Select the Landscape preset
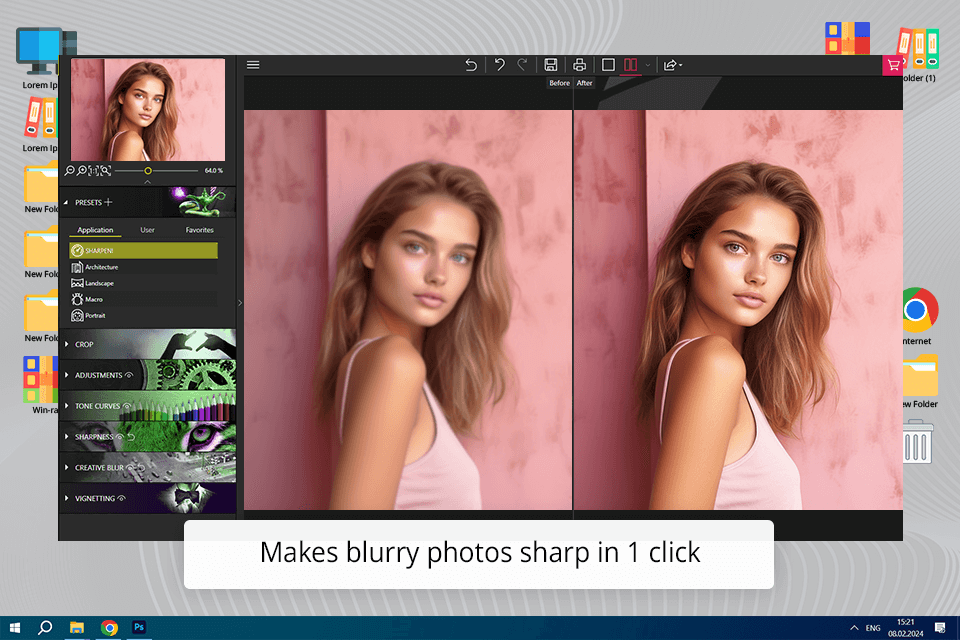This screenshot has width=960, height=640. click(x=143, y=283)
